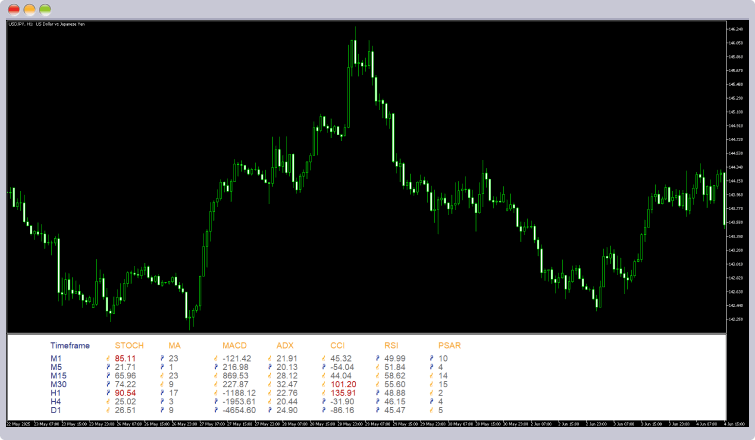The height and width of the screenshot is (440, 755).
Task: Select the H4 timeframe row label
Action: (x=56, y=402)
